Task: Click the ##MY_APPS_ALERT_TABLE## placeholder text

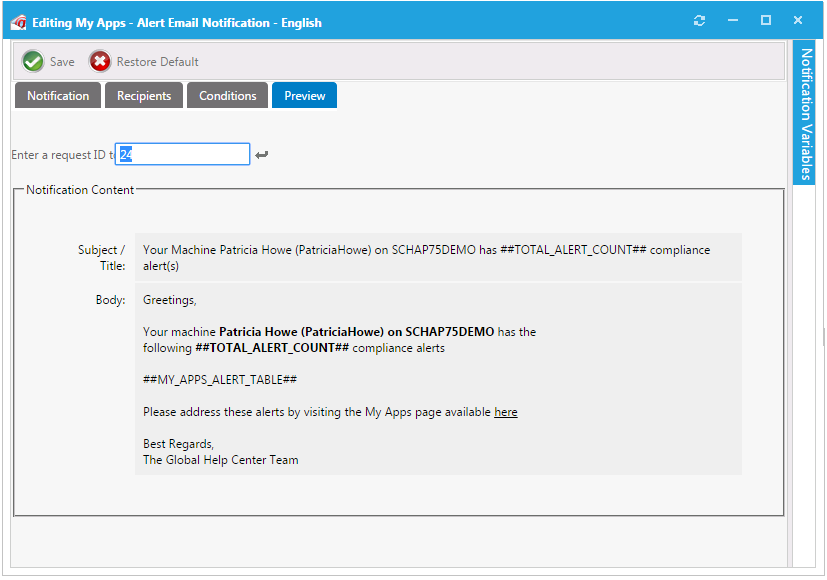Action: coord(223,380)
